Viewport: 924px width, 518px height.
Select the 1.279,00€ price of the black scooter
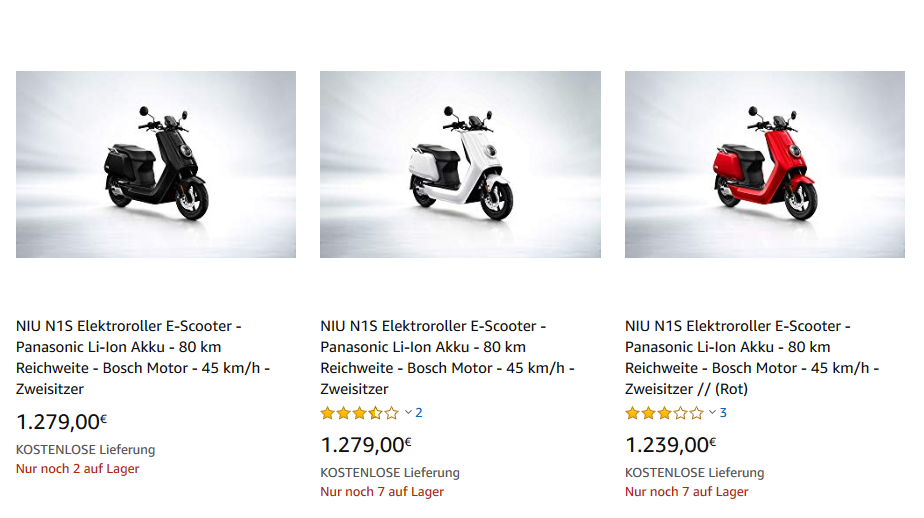coord(62,422)
